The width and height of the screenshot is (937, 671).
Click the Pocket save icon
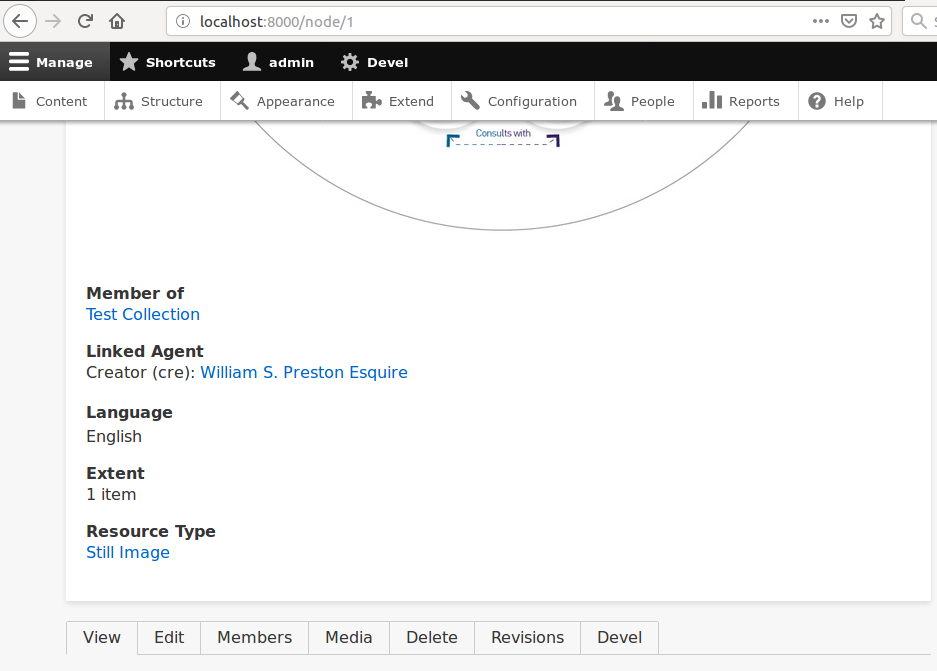point(849,21)
